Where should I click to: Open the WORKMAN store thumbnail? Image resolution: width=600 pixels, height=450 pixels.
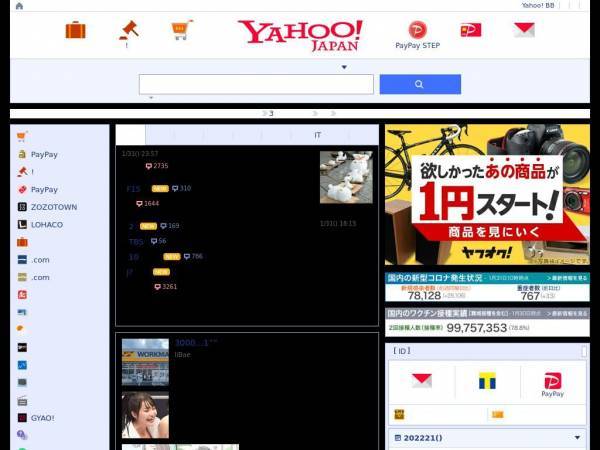(x=145, y=362)
